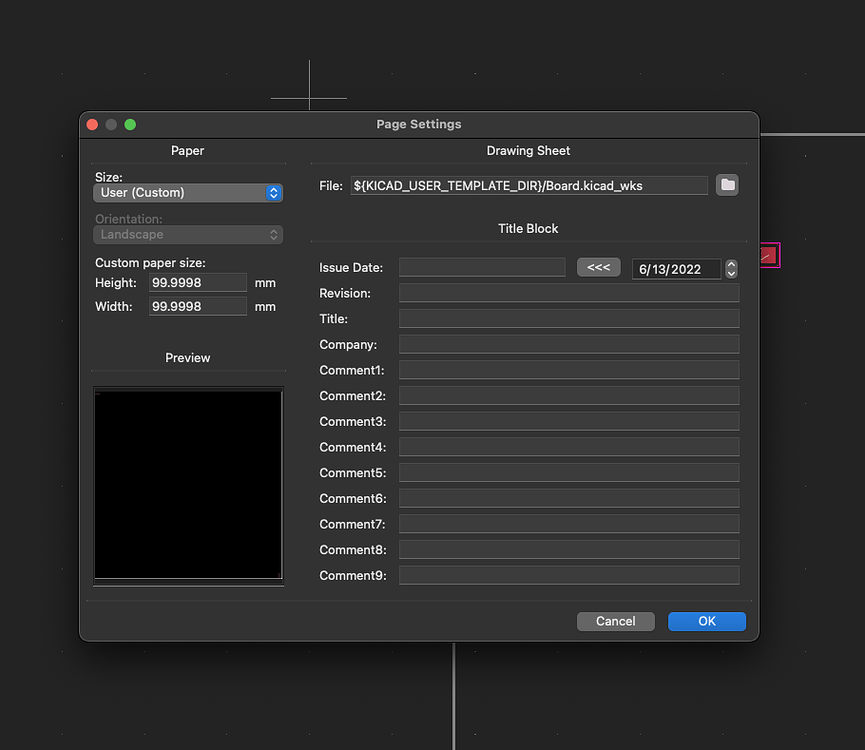Click the Revision input field
865x750 pixels.
(x=568, y=292)
